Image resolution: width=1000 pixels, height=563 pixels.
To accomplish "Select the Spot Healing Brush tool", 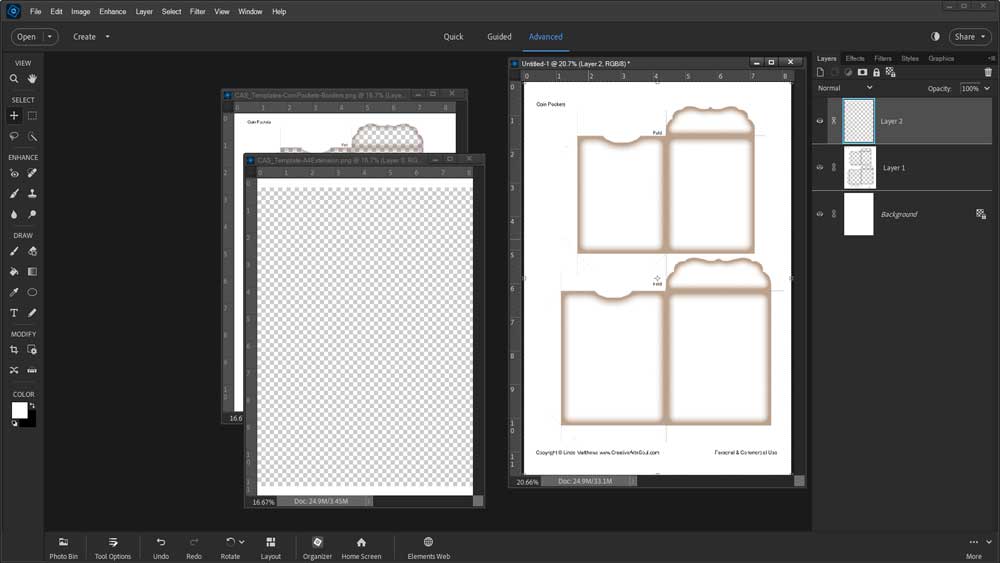I will [32, 173].
